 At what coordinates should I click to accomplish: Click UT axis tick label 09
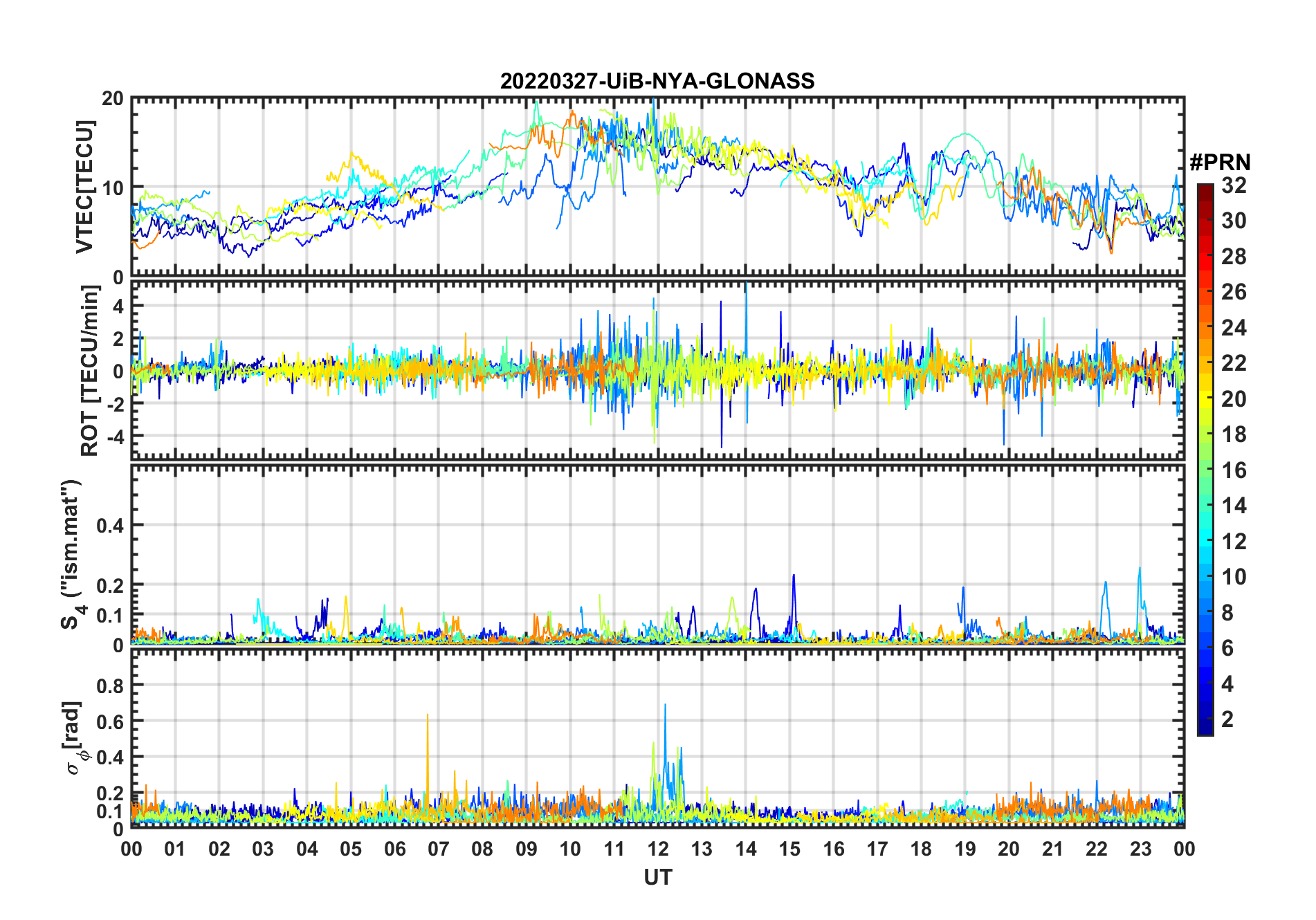(527, 849)
